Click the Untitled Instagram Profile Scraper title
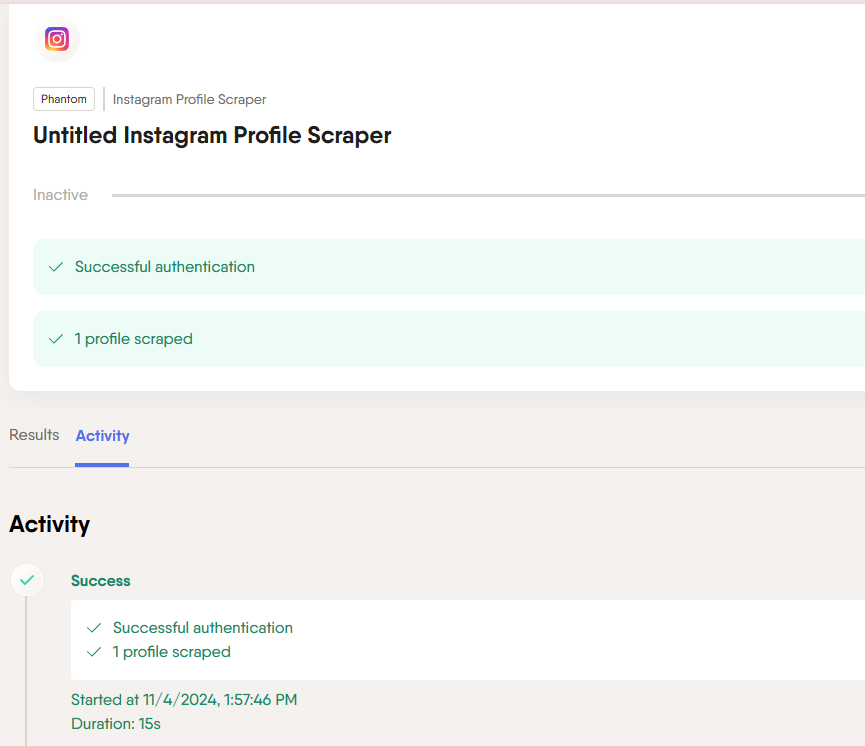Screen dimensions: 865x746 click(212, 135)
